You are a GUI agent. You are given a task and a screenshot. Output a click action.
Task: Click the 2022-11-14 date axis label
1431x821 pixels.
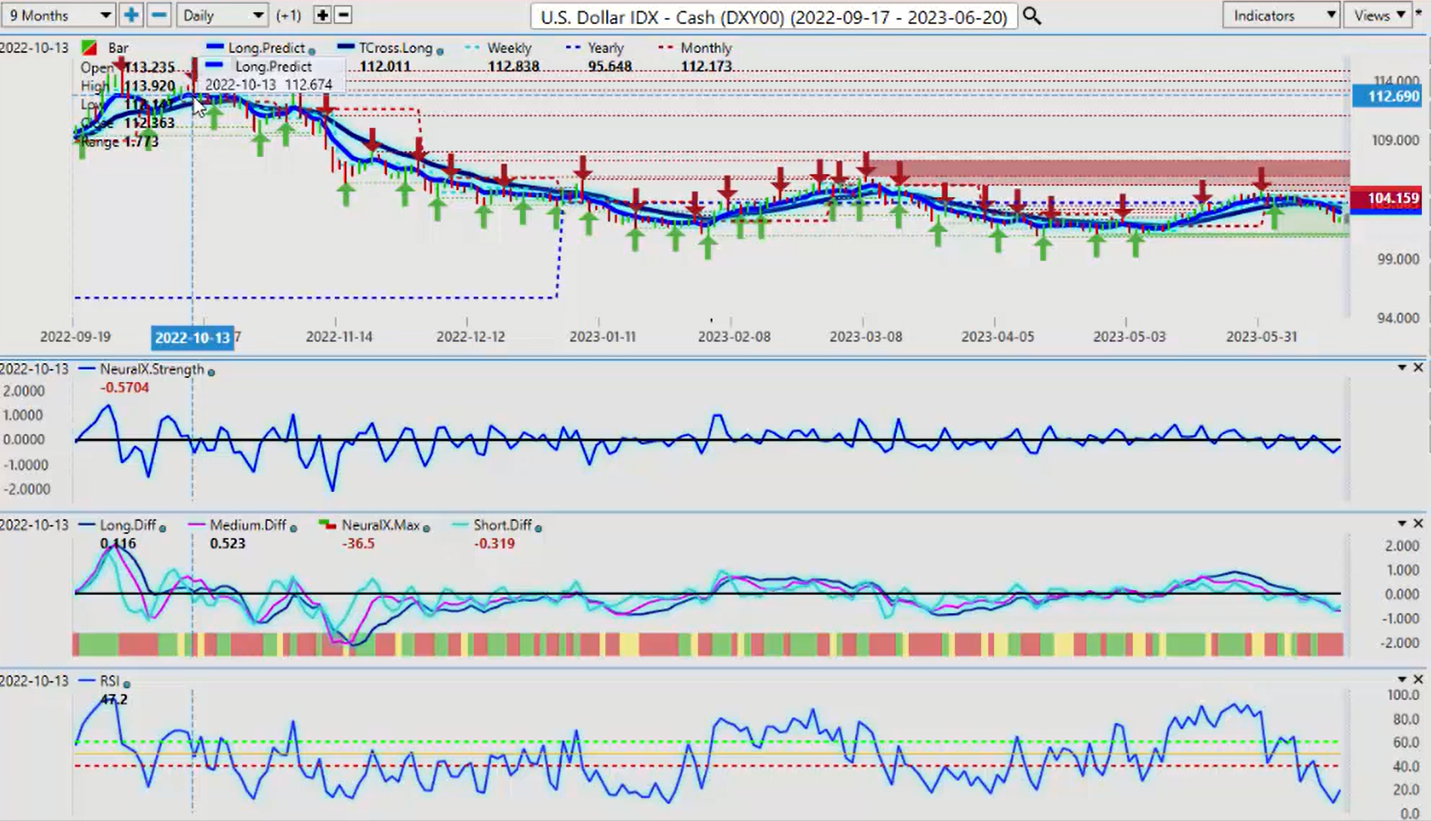tap(338, 337)
